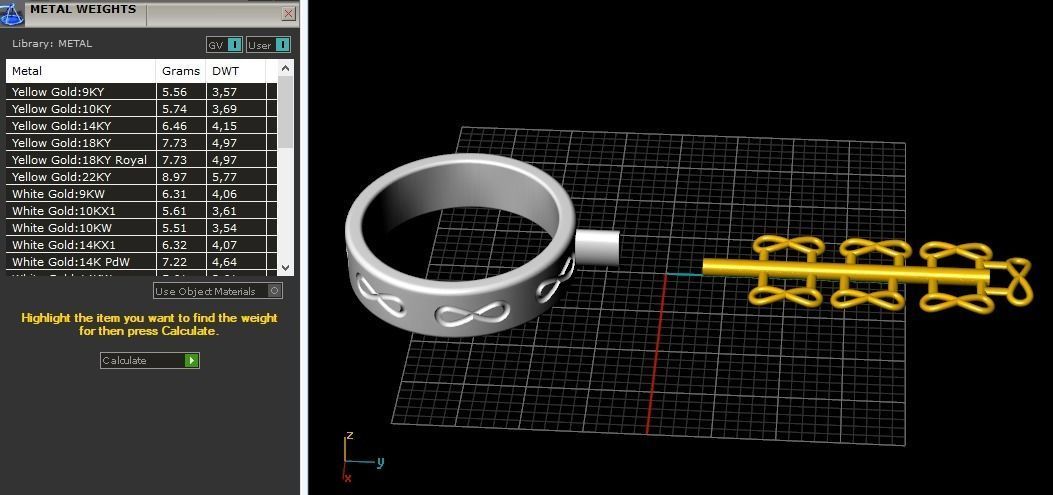The height and width of the screenshot is (495, 1053).
Task: Select the Yellow Gold:18KY Royal row
Action: 142,160
